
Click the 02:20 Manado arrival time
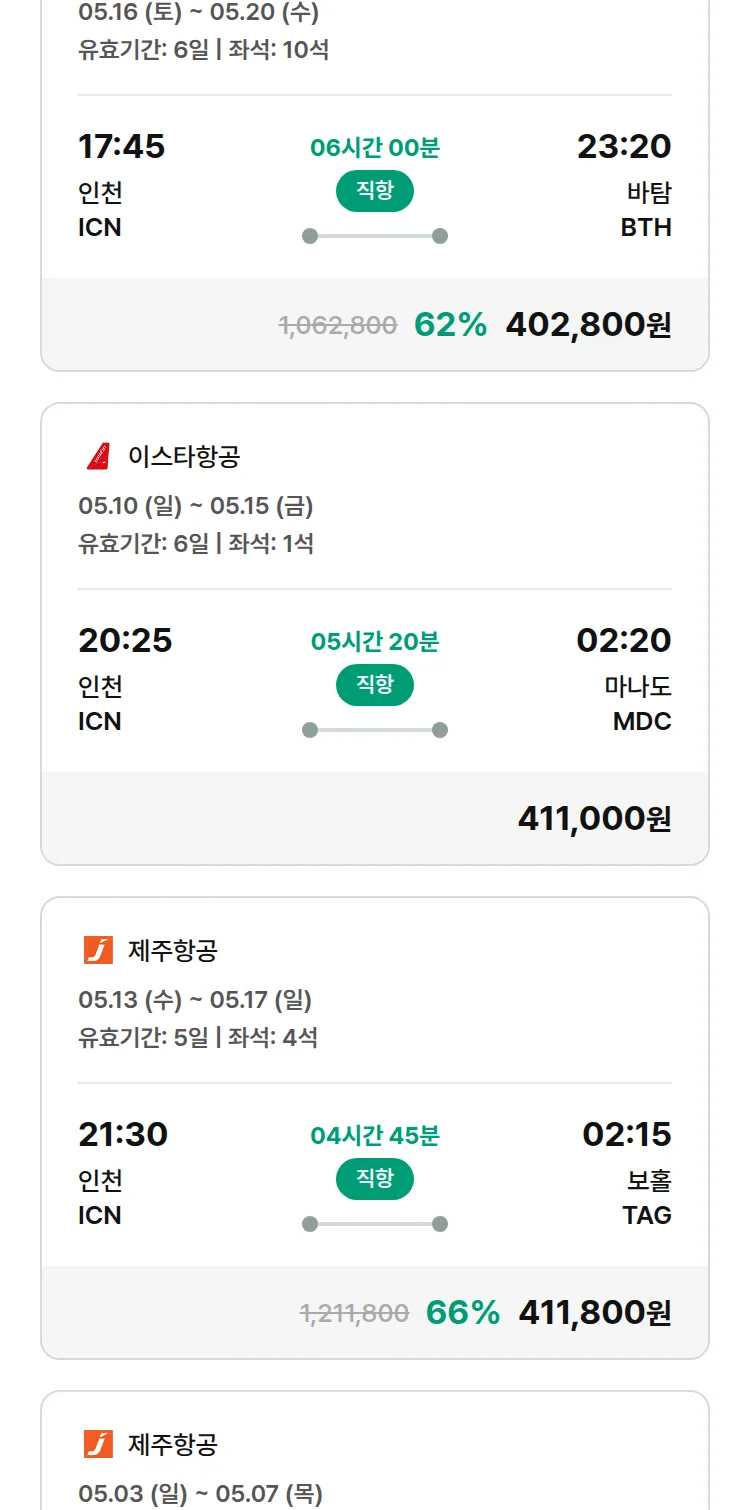click(x=623, y=640)
